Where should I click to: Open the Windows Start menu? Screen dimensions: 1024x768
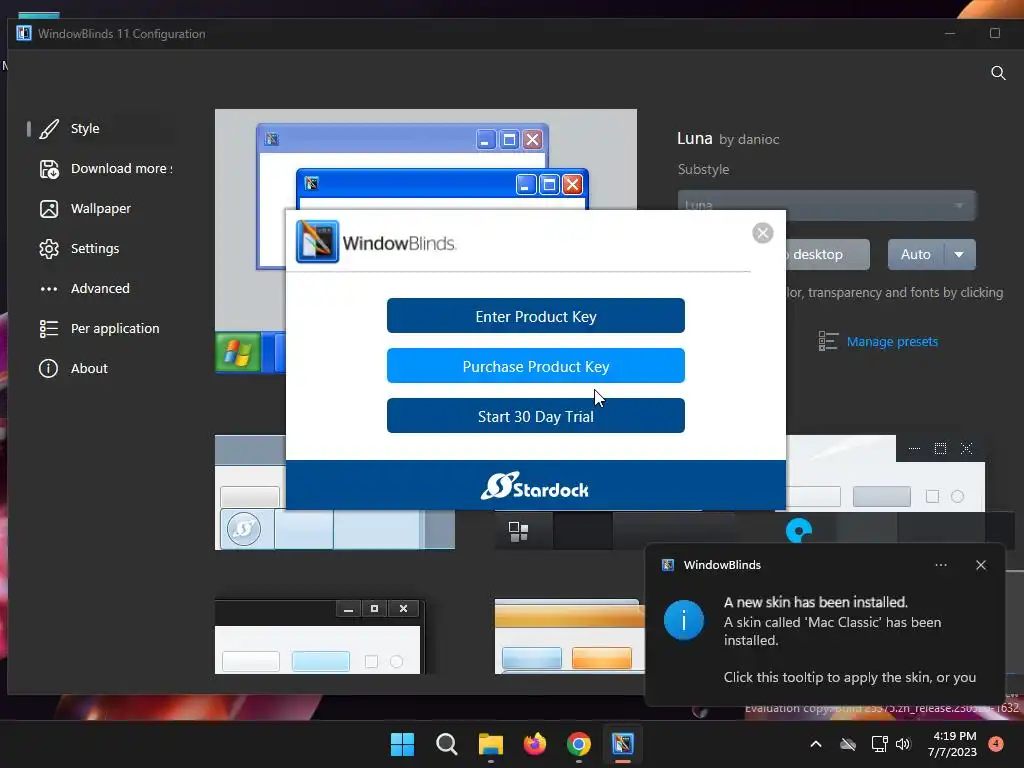pos(402,744)
